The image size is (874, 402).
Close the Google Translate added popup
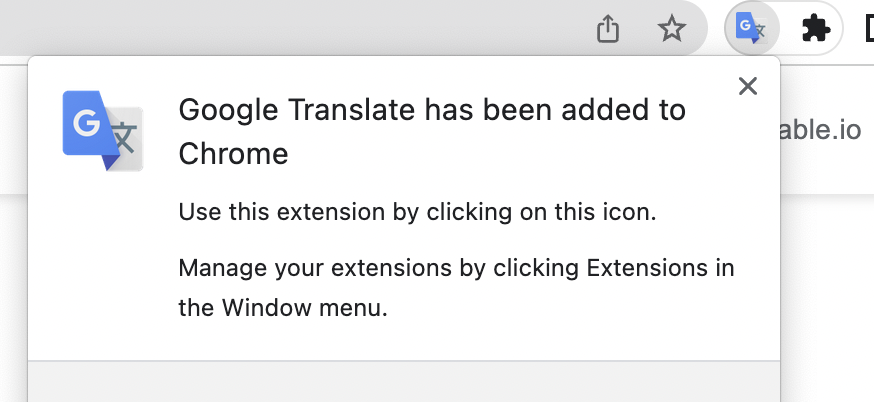coord(747,87)
